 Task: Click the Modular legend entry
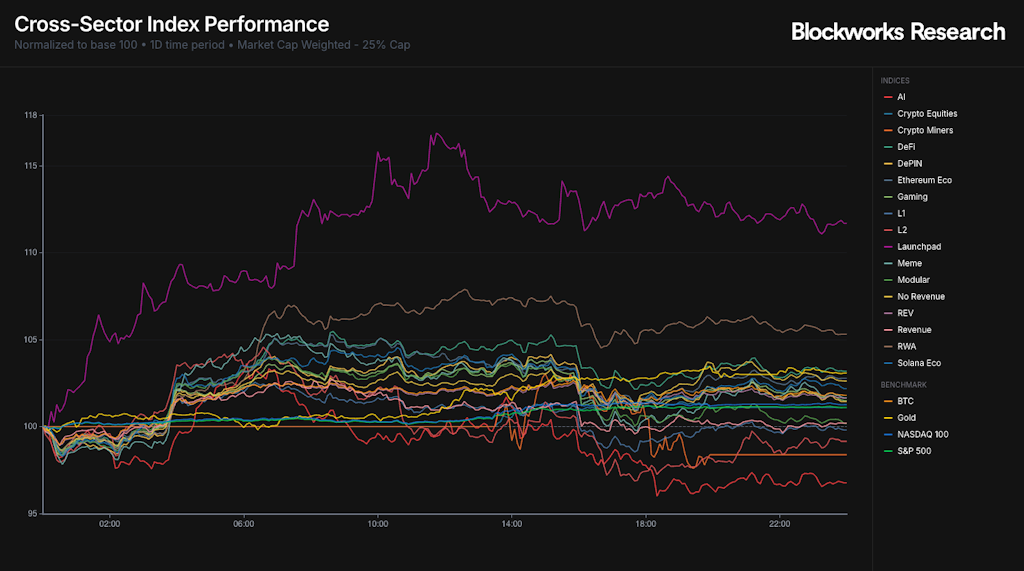click(x=913, y=280)
